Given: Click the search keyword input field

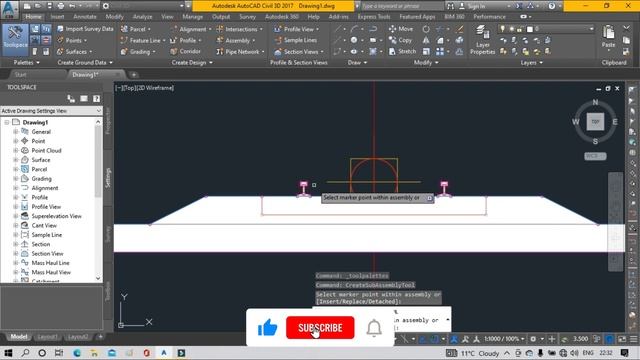Looking at the screenshot, I should tap(402, 6).
